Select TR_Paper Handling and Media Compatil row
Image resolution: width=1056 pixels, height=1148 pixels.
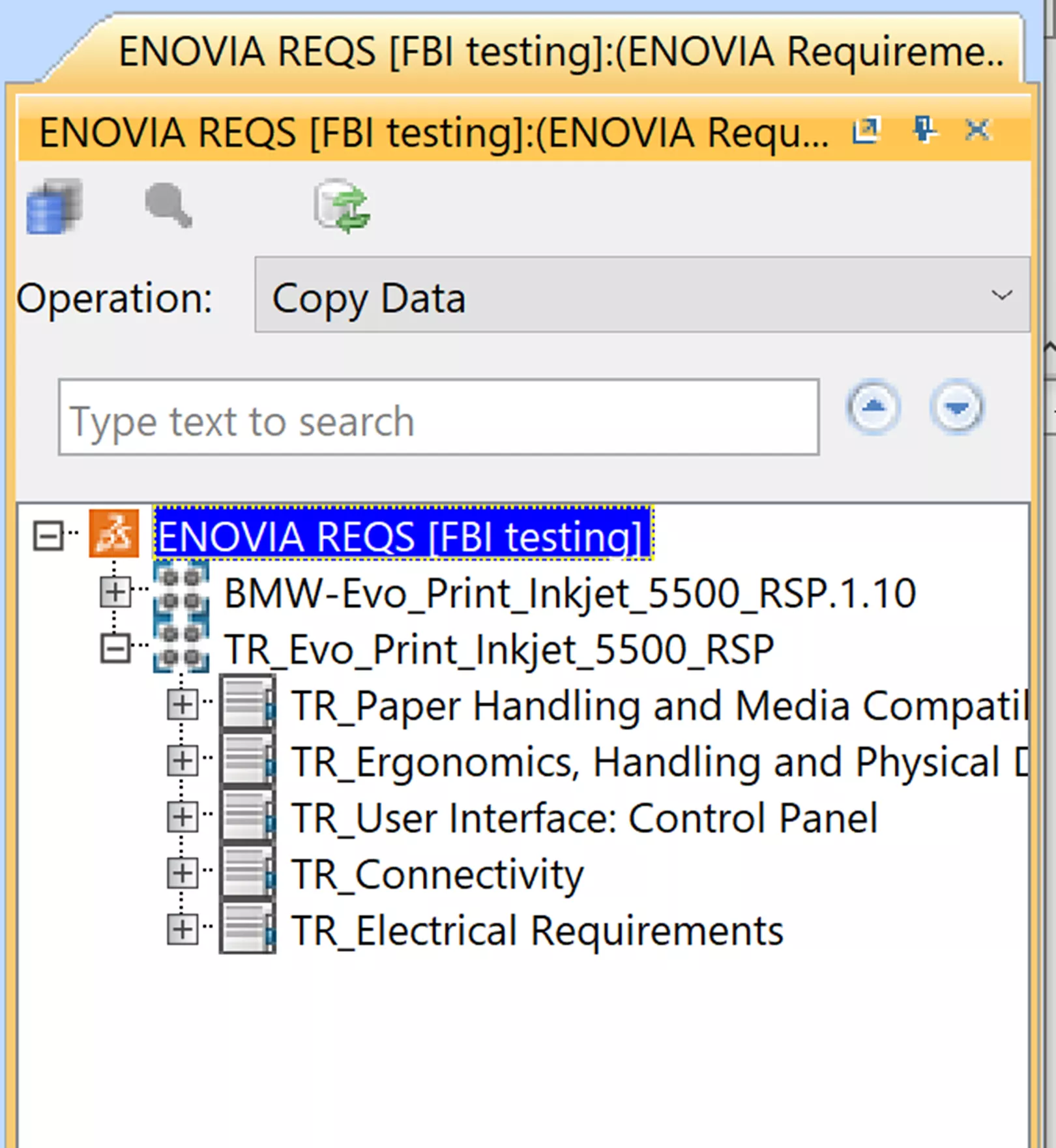[x=659, y=705]
